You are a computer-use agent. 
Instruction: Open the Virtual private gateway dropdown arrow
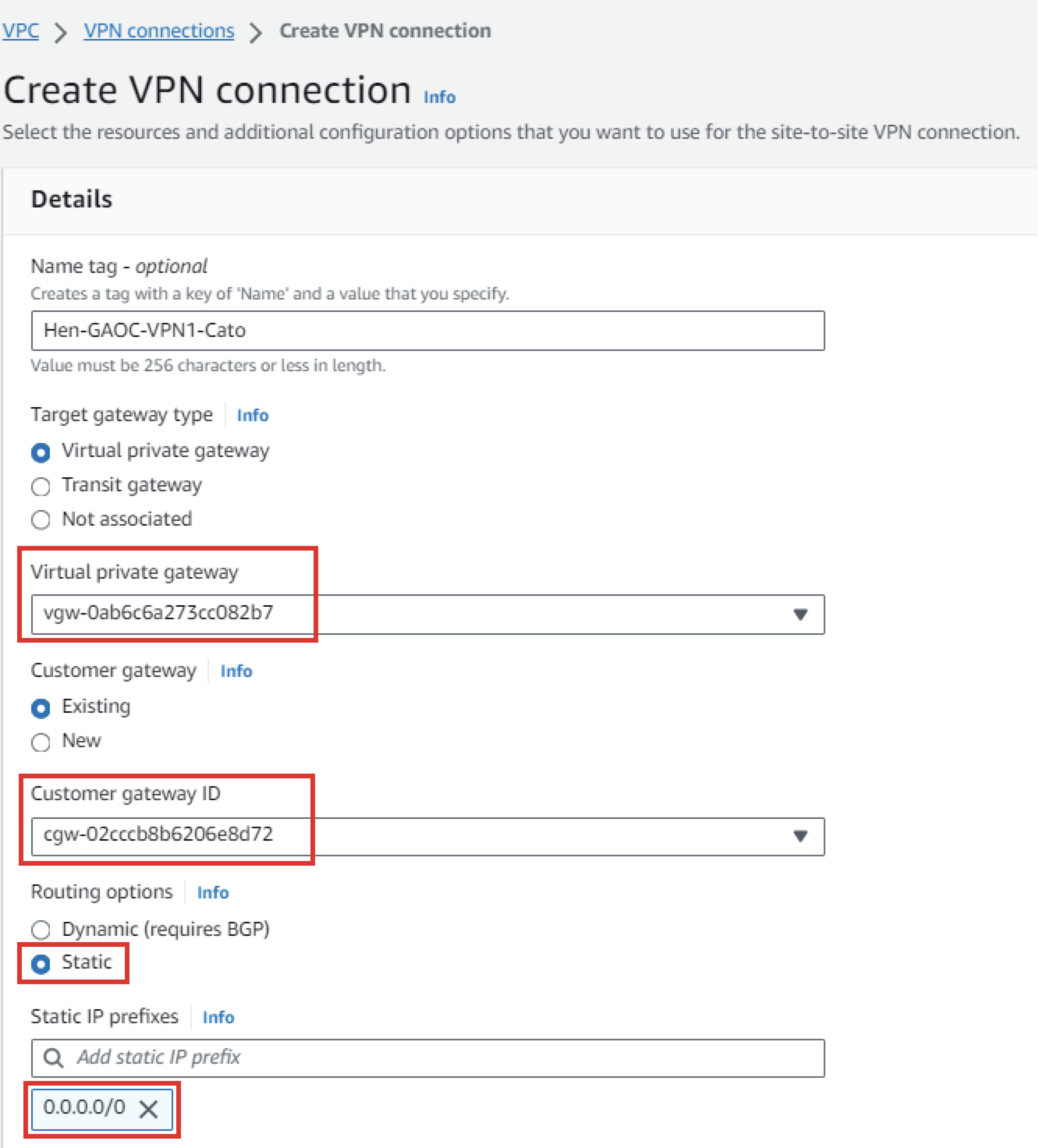[x=800, y=615]
